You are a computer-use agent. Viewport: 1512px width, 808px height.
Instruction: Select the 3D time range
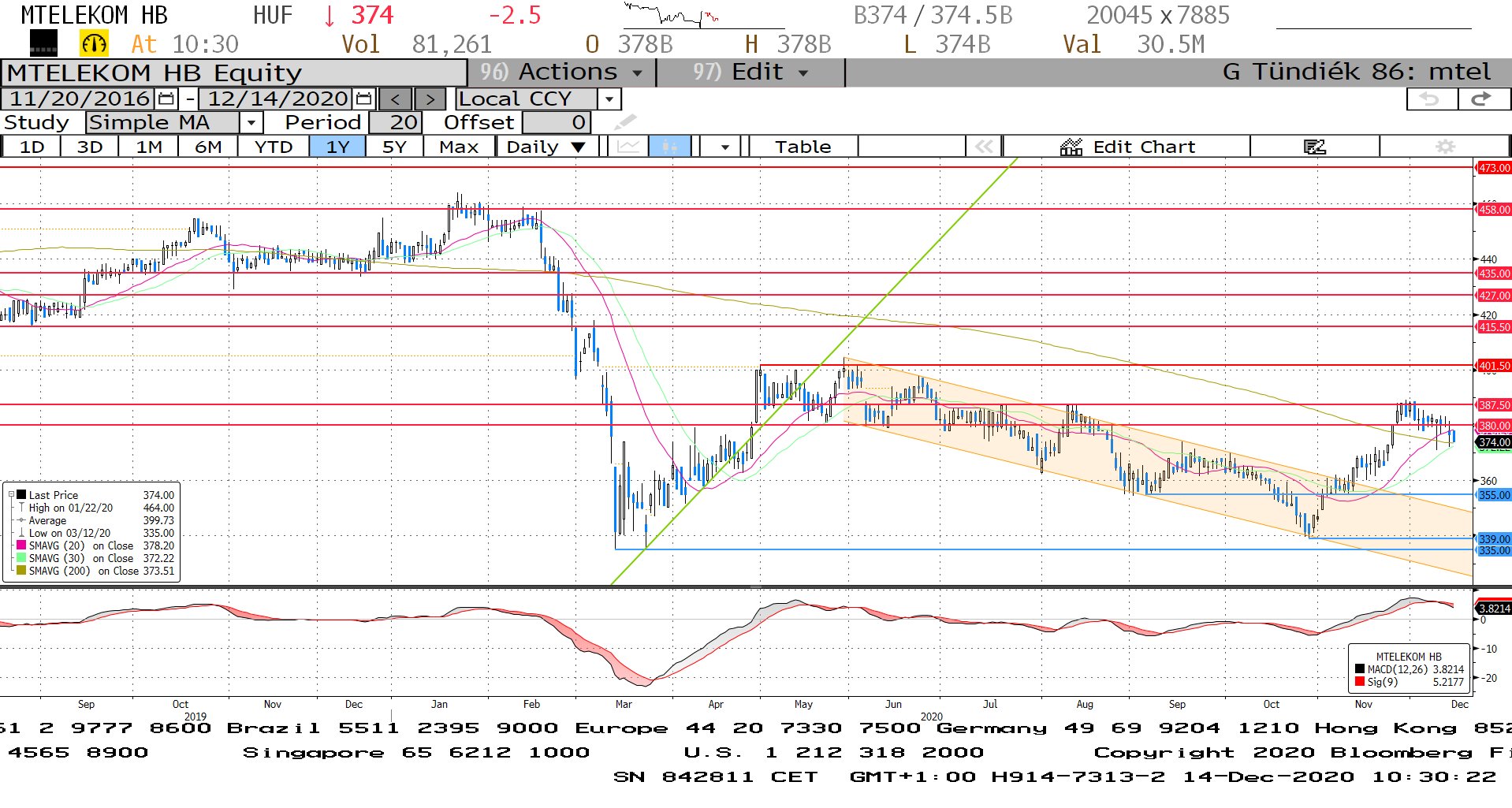coord(90,147)
